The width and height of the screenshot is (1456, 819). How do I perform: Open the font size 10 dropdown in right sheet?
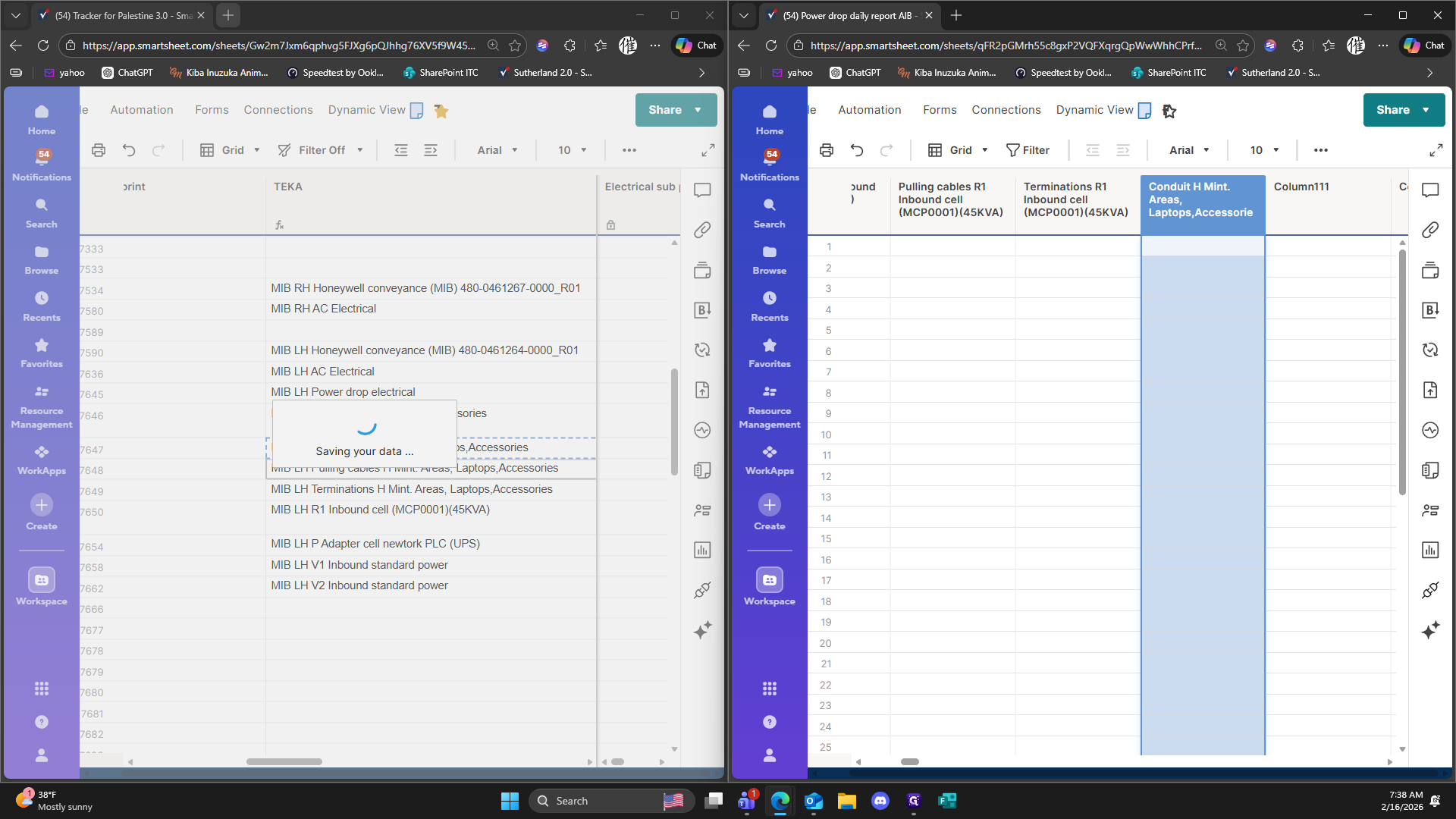point(1264,150)
